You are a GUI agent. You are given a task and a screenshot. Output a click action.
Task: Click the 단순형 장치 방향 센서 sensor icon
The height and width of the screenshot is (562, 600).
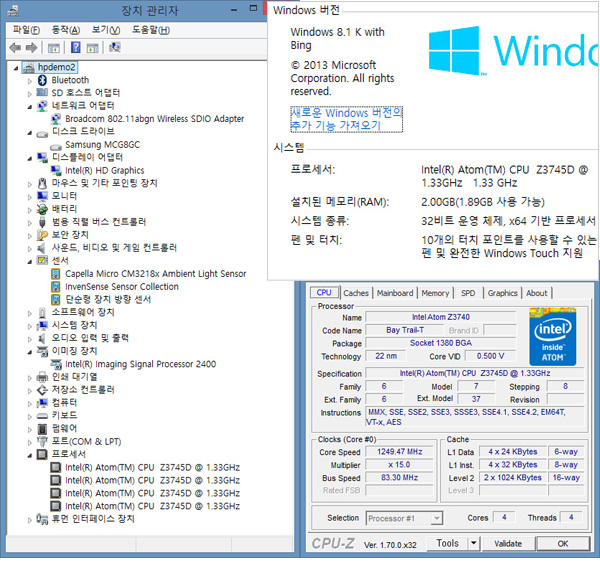(55, 300)
